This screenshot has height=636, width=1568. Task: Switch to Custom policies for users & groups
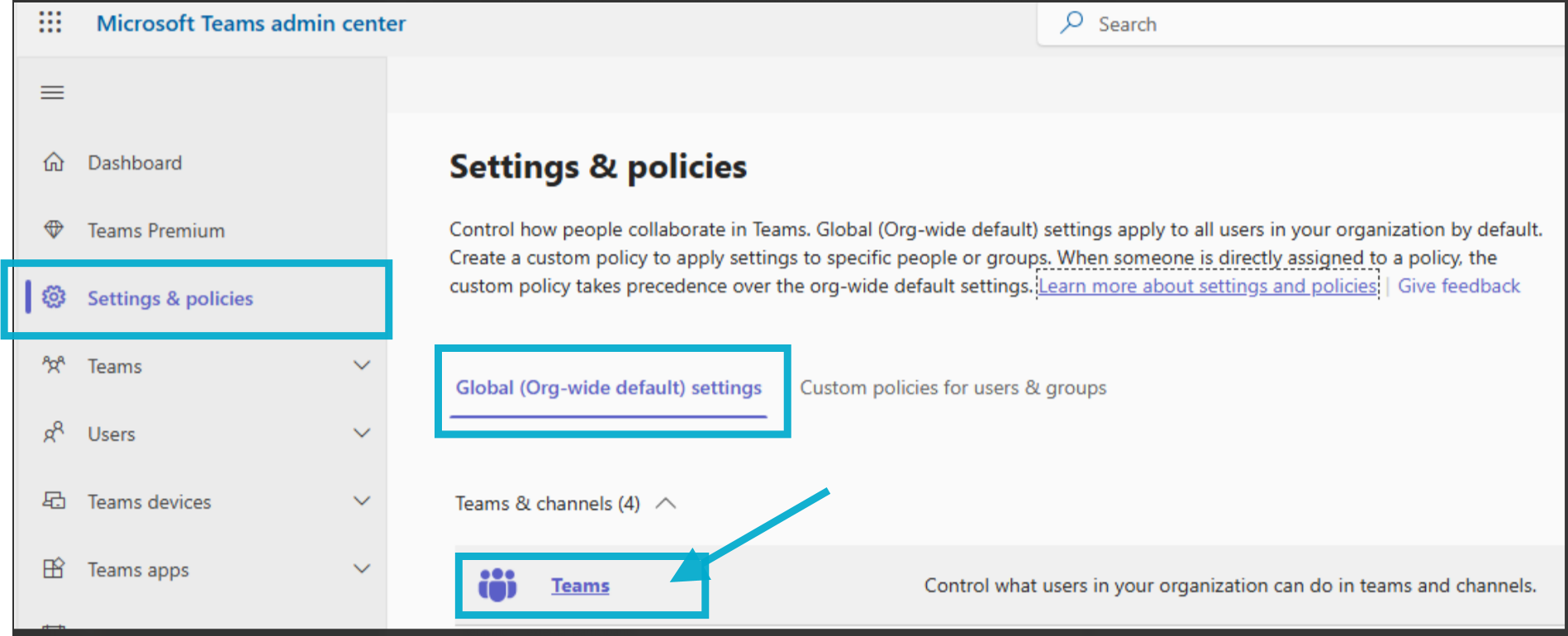click(x=953, y=387)
